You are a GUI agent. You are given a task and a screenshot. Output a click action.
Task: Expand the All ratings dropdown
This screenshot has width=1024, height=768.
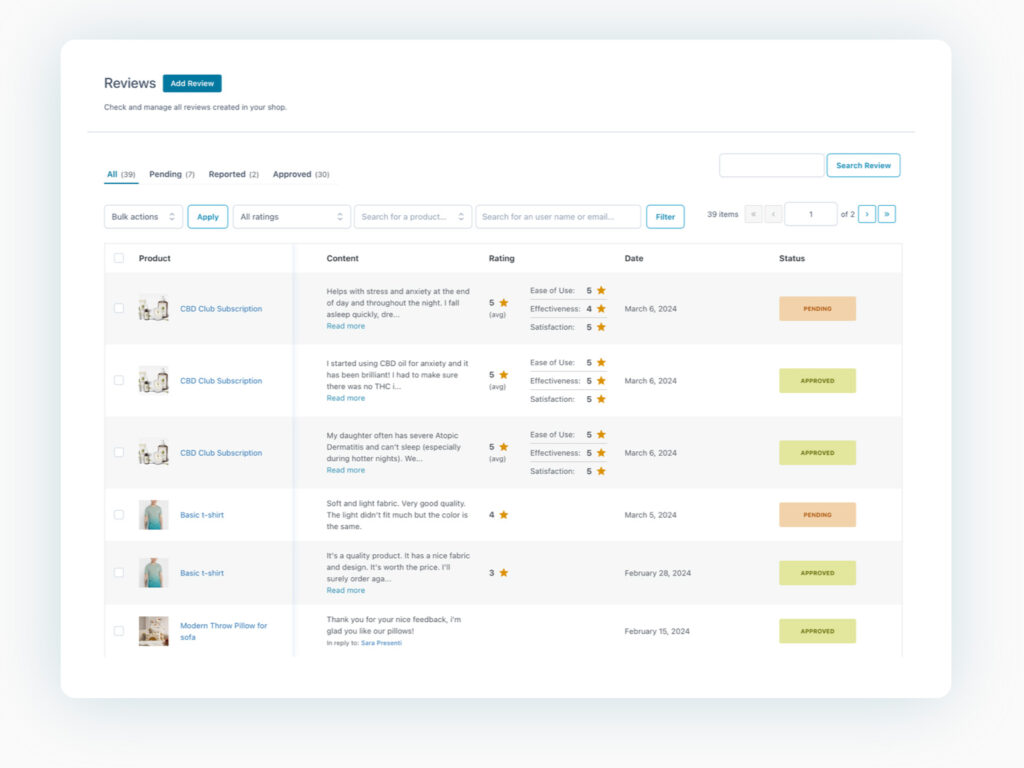pyautogui.click(x=291, y=217)
